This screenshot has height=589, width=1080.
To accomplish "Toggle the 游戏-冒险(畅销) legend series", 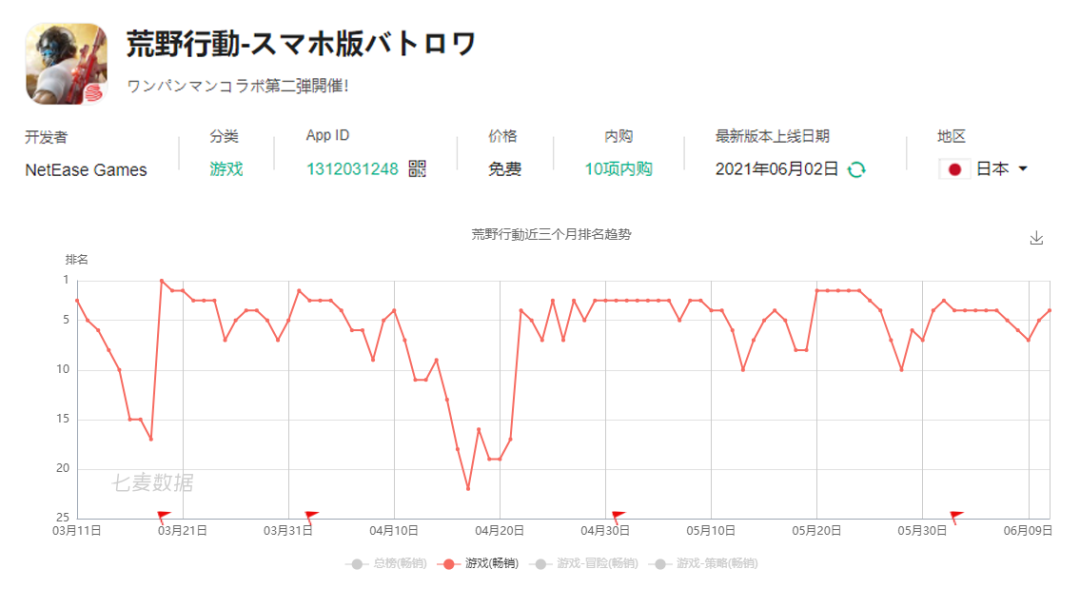I will pyautogui.click(x=583, y=564).
